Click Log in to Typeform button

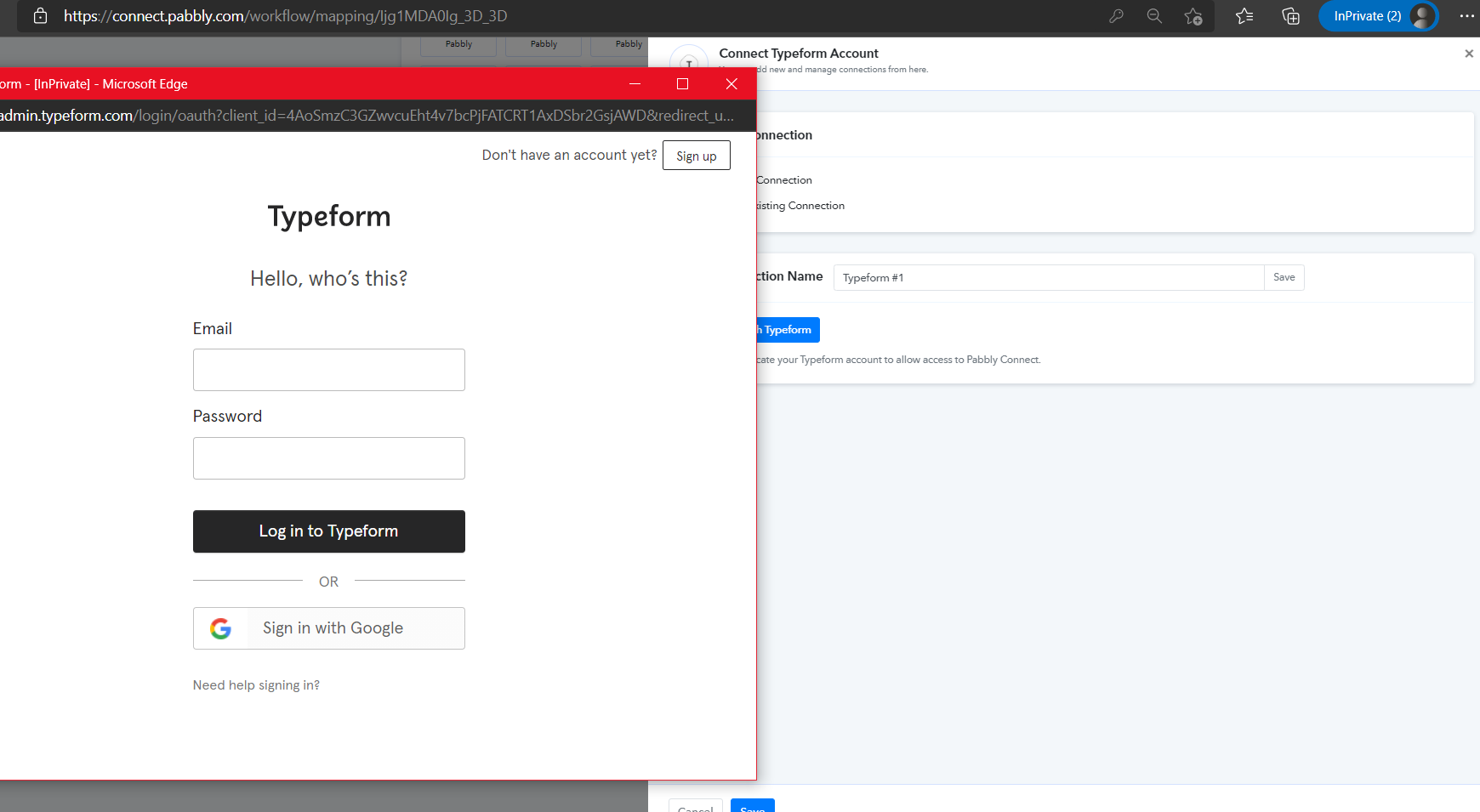click(329, 531)
